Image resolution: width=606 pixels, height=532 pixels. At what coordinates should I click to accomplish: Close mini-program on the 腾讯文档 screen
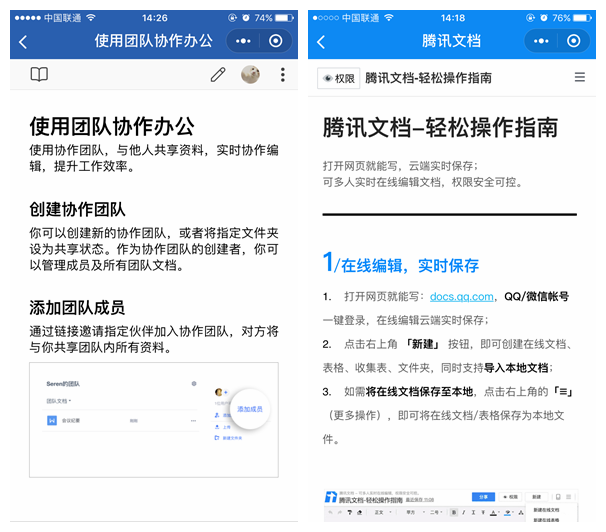pyautogui.click(x=573, y=41)
